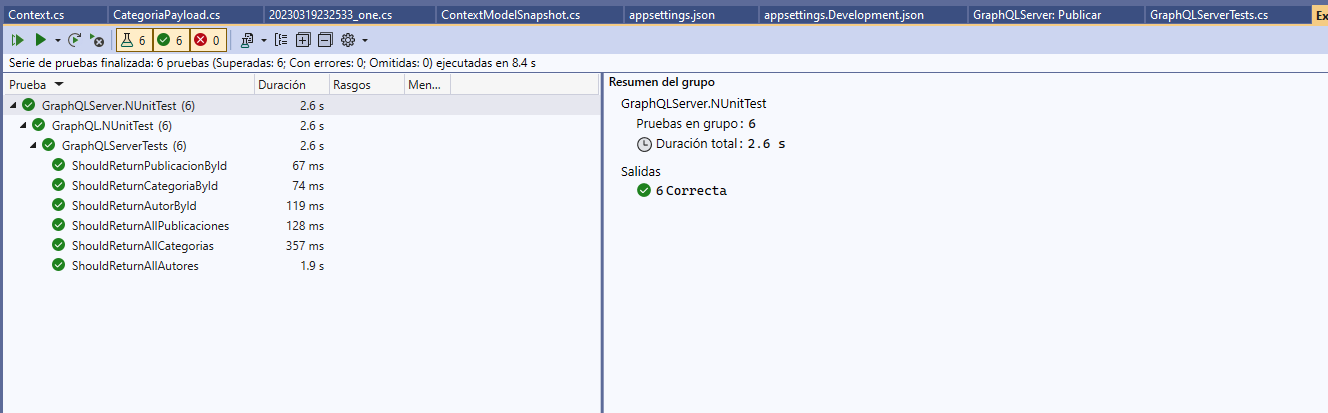Click the passed icon of ShouldReturnAllAutores
The width and height of the screenshot is (1328, 413).
pos(59,266)
